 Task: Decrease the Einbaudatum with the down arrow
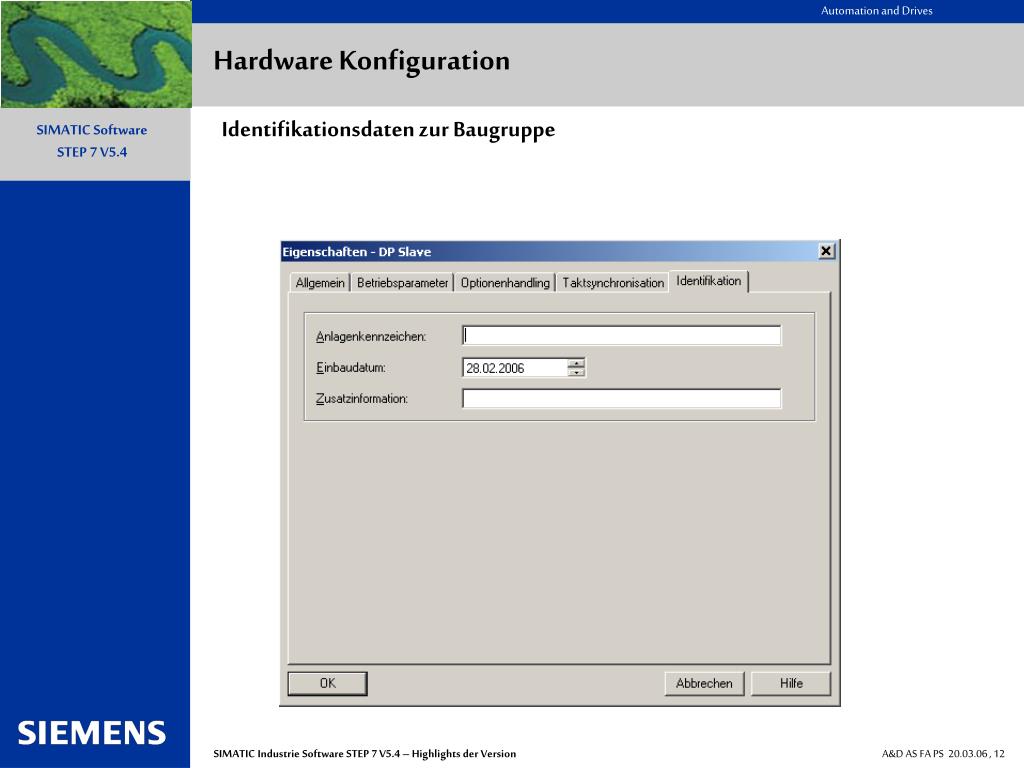[576, 372]
